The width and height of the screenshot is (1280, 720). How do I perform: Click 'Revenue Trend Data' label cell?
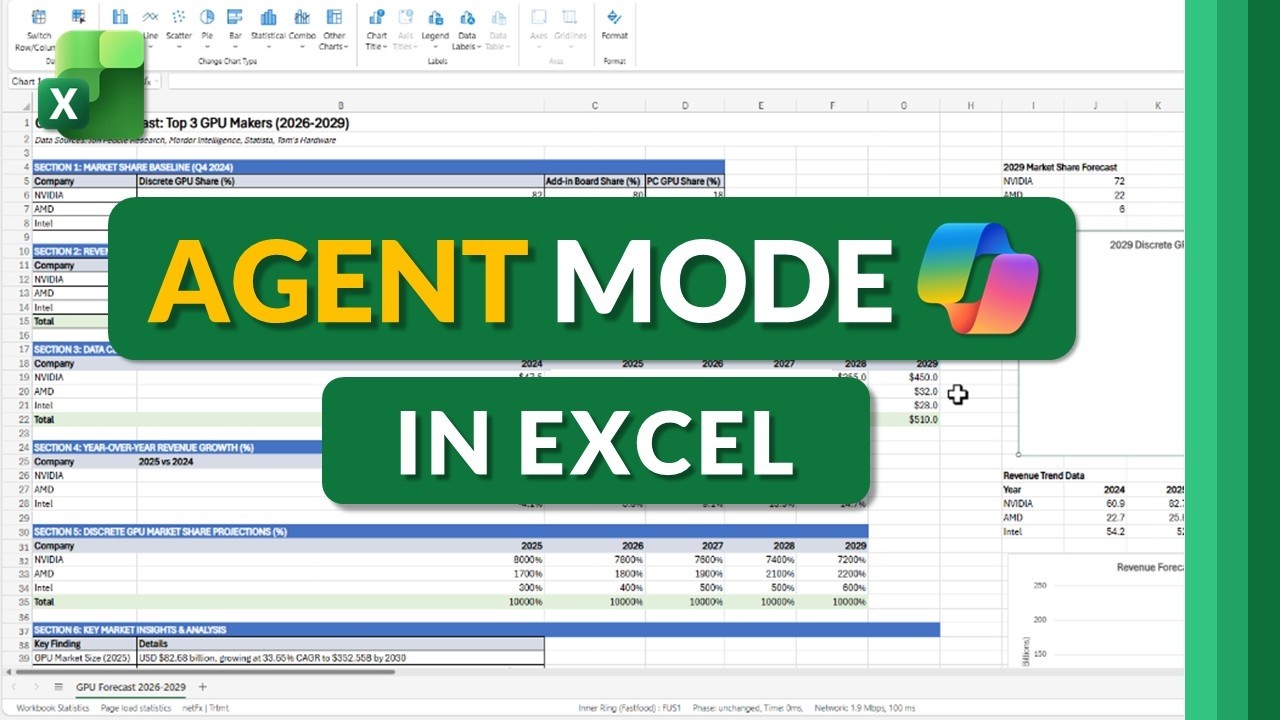[x=1044, y=476]
